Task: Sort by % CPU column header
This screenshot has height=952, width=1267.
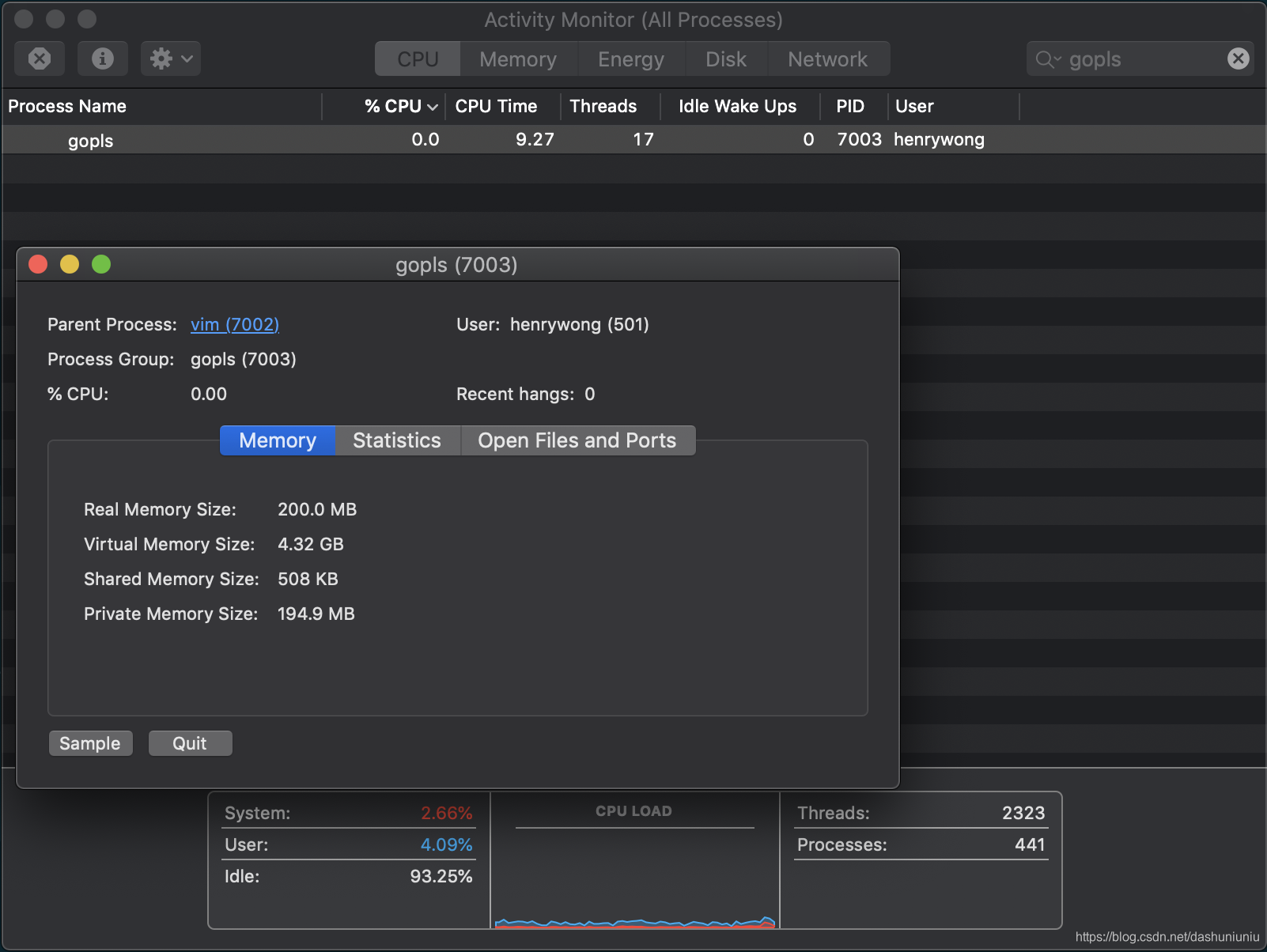Action: click(x=385, y=106)
